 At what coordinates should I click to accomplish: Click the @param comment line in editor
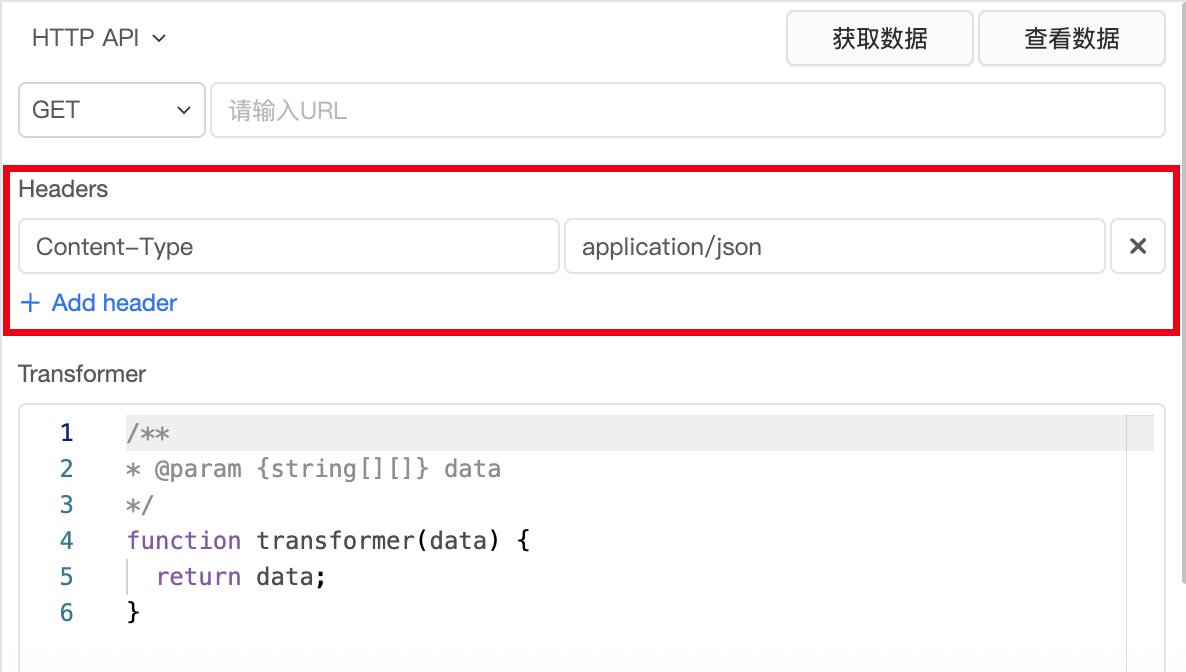pyautogui.click(x=313, y=469)
